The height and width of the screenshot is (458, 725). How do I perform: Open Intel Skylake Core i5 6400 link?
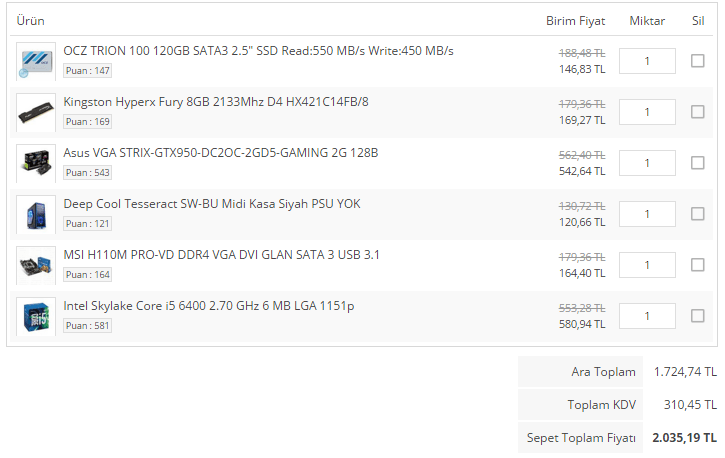click(x=209, y=305)
